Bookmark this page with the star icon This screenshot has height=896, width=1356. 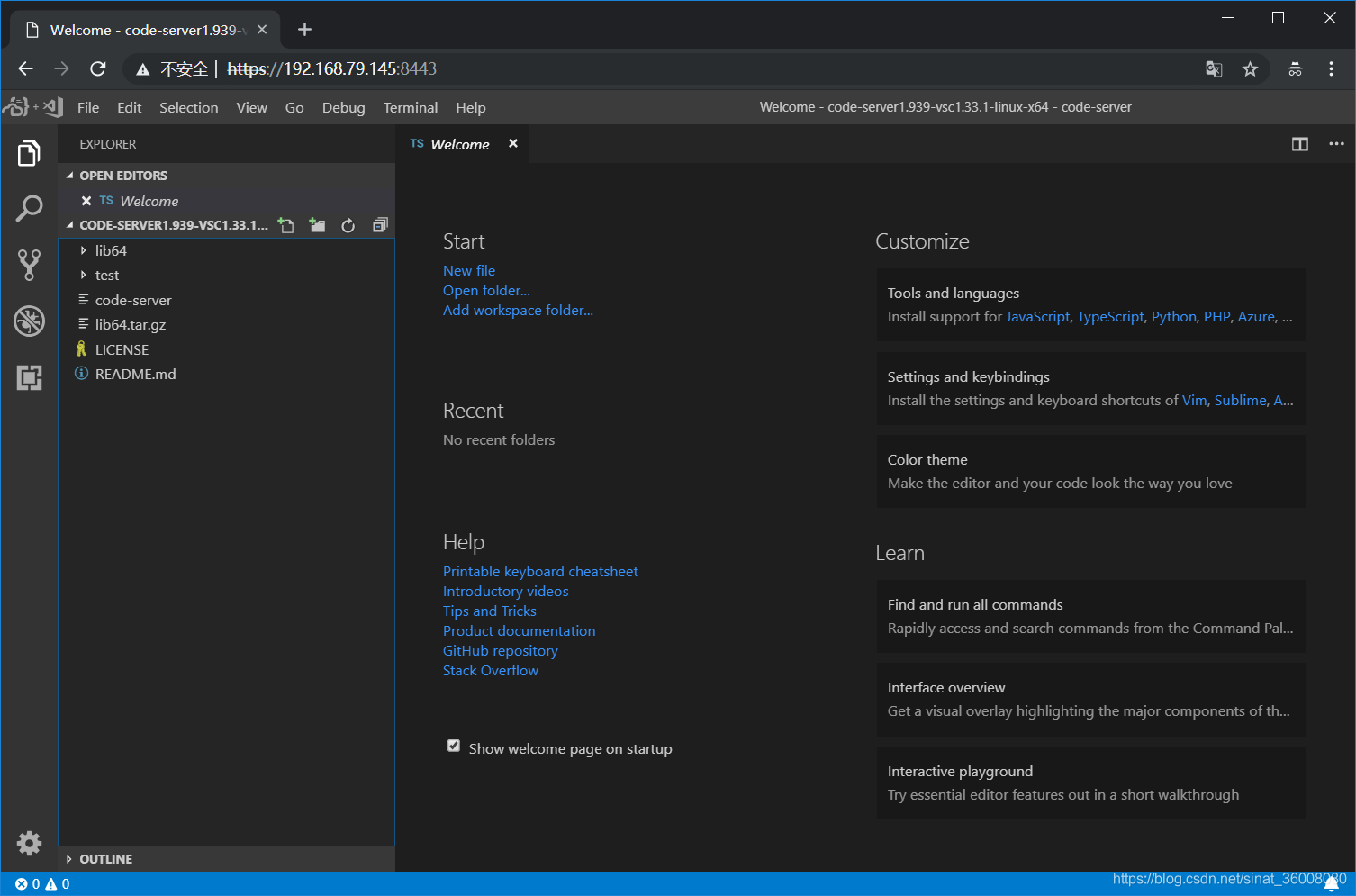1250,68
